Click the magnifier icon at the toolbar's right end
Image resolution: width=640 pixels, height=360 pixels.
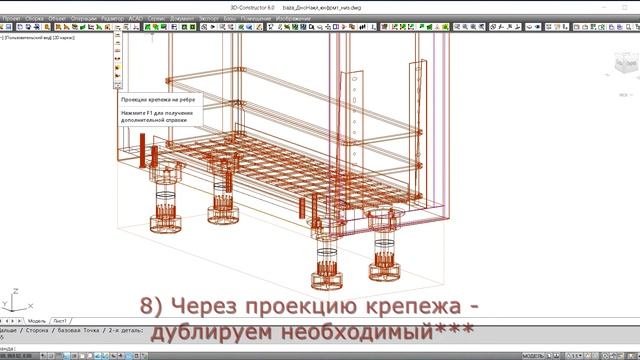pos(629,27)
